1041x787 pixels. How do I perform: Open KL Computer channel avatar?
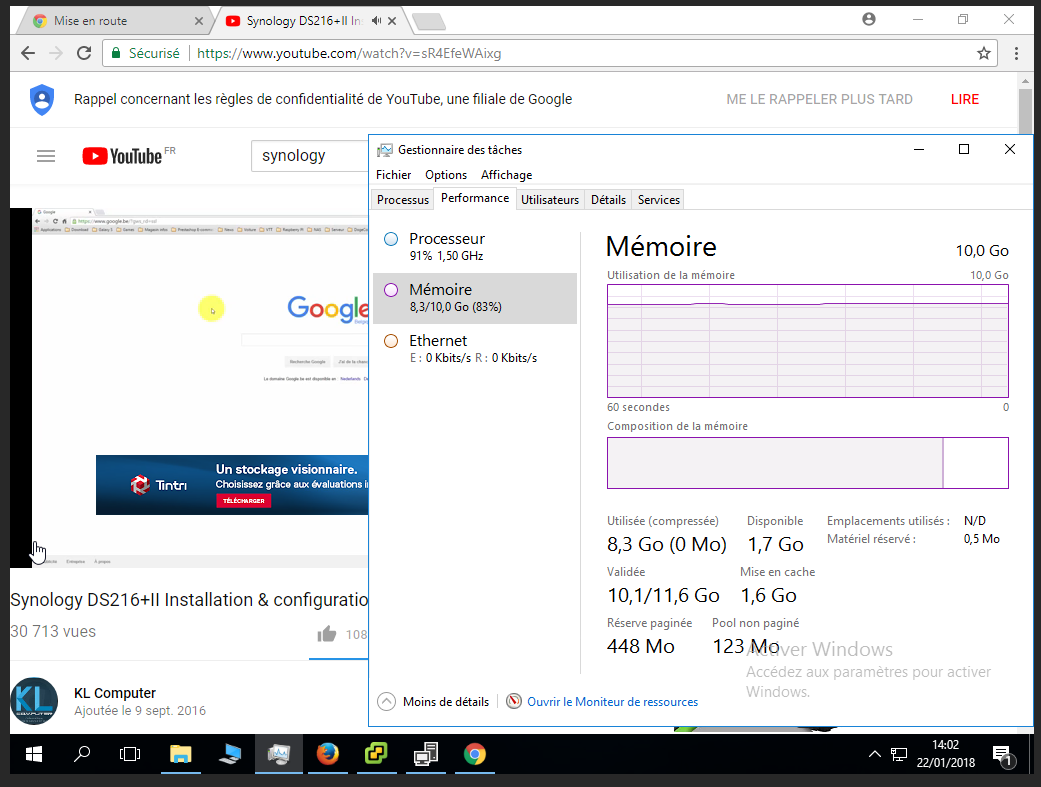34,701
